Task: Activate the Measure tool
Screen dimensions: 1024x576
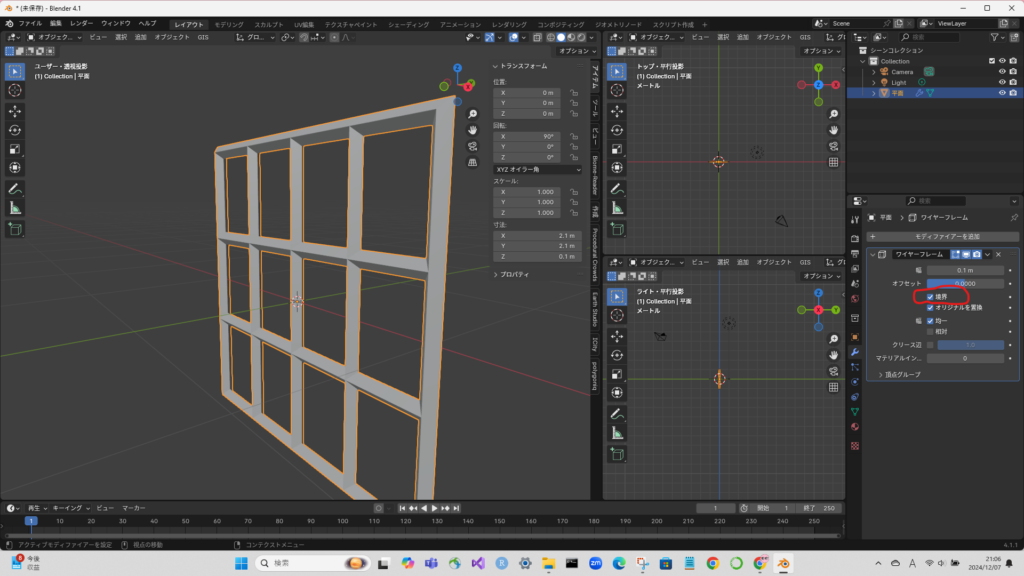Action: (x=15, y=208)
